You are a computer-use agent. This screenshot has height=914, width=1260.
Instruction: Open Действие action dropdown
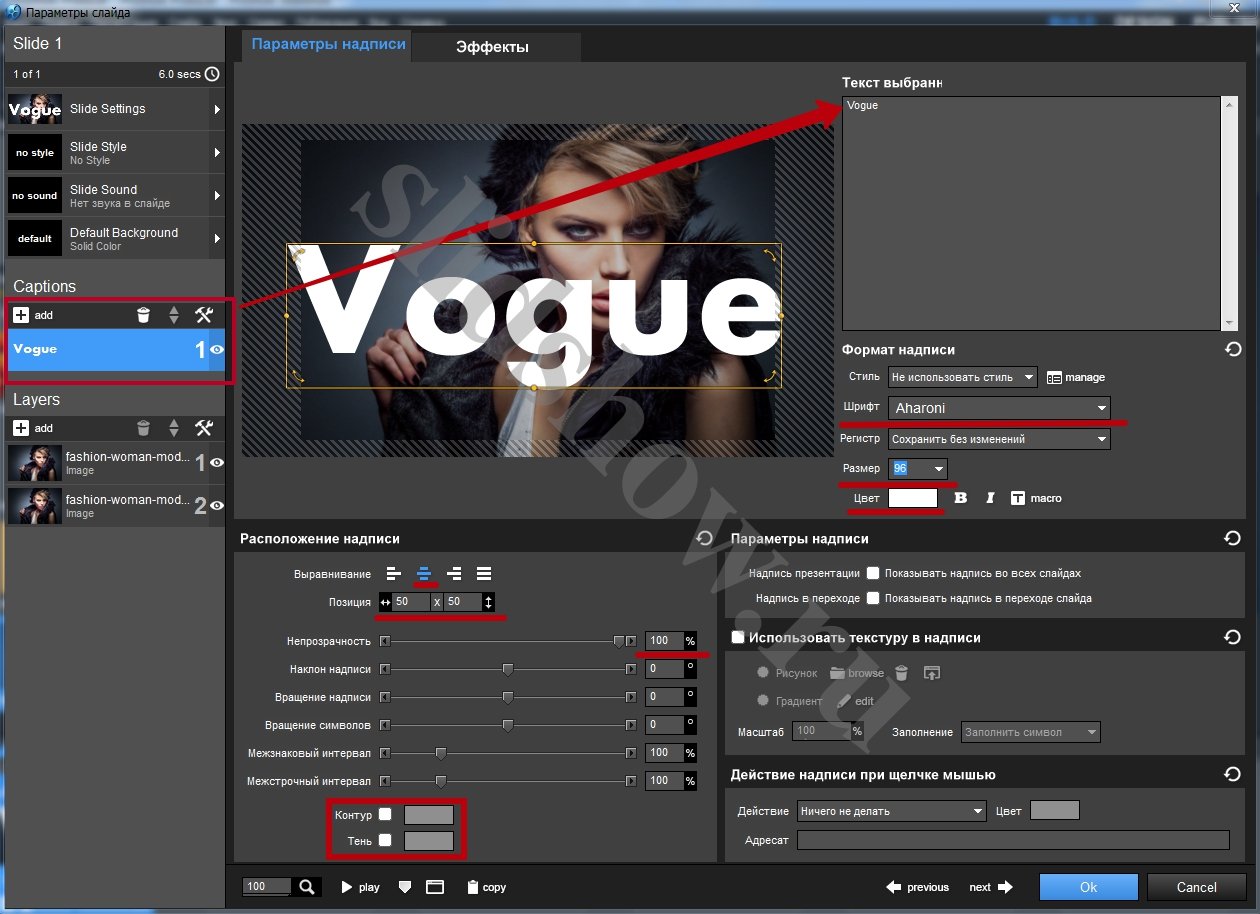pos(891,811)
